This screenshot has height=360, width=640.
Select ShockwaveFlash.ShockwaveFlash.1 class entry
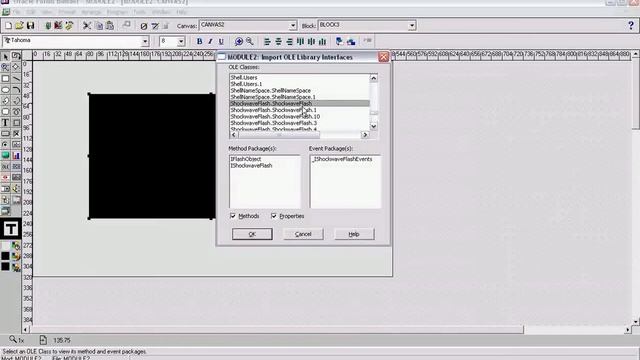(x=273, y=110)
